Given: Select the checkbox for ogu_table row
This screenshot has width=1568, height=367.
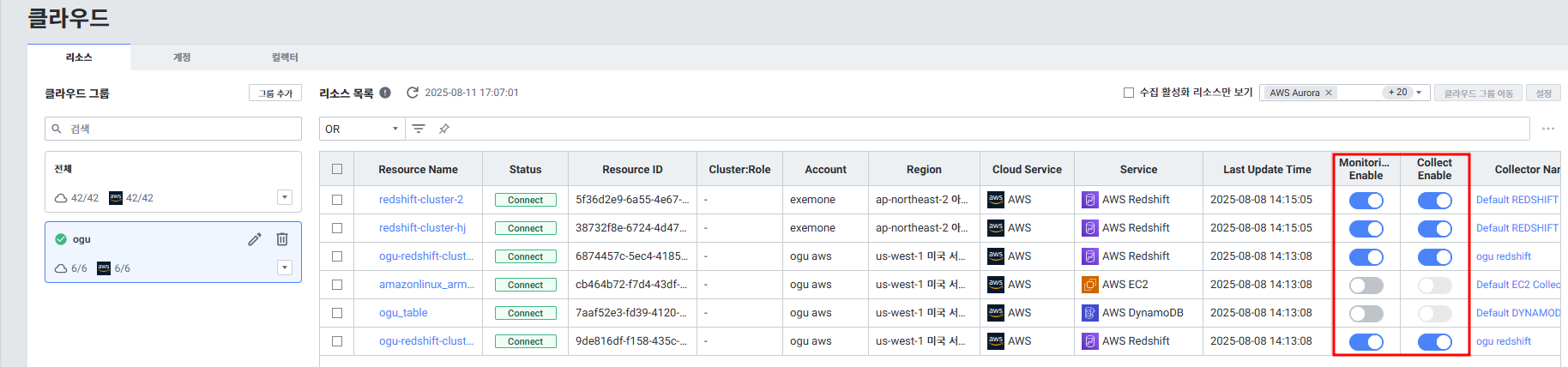Looking at the screenshot, I should [337, 313].
